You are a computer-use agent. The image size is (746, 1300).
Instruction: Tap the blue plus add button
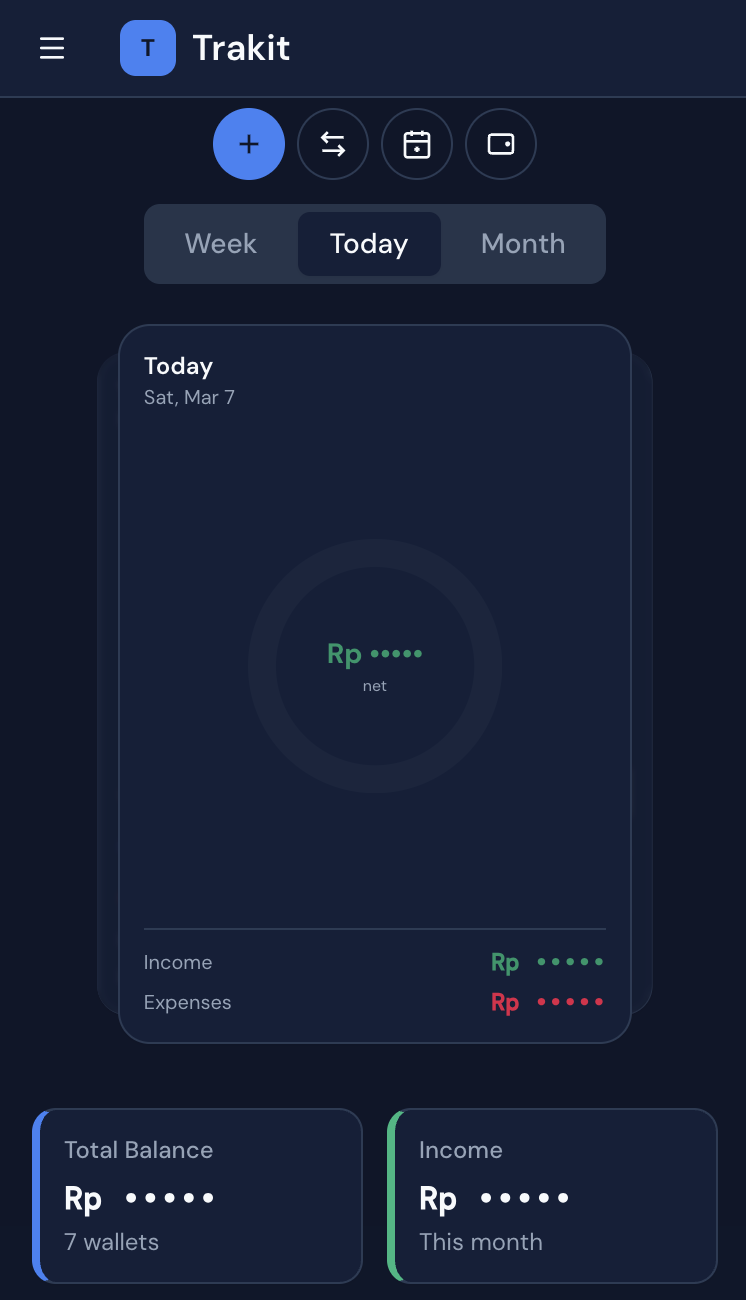click(249, 144)
